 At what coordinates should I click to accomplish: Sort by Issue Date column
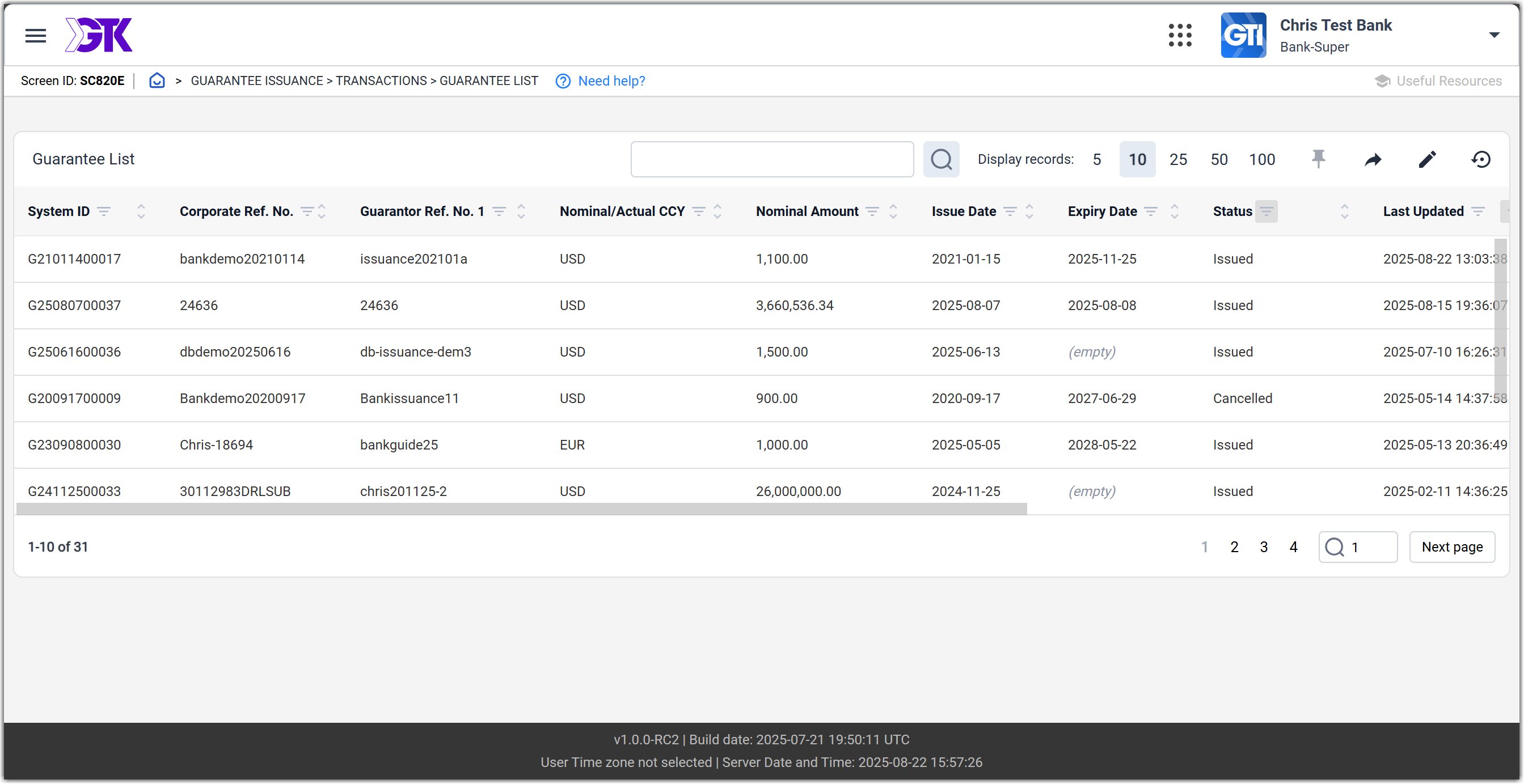click(1029, 211)
